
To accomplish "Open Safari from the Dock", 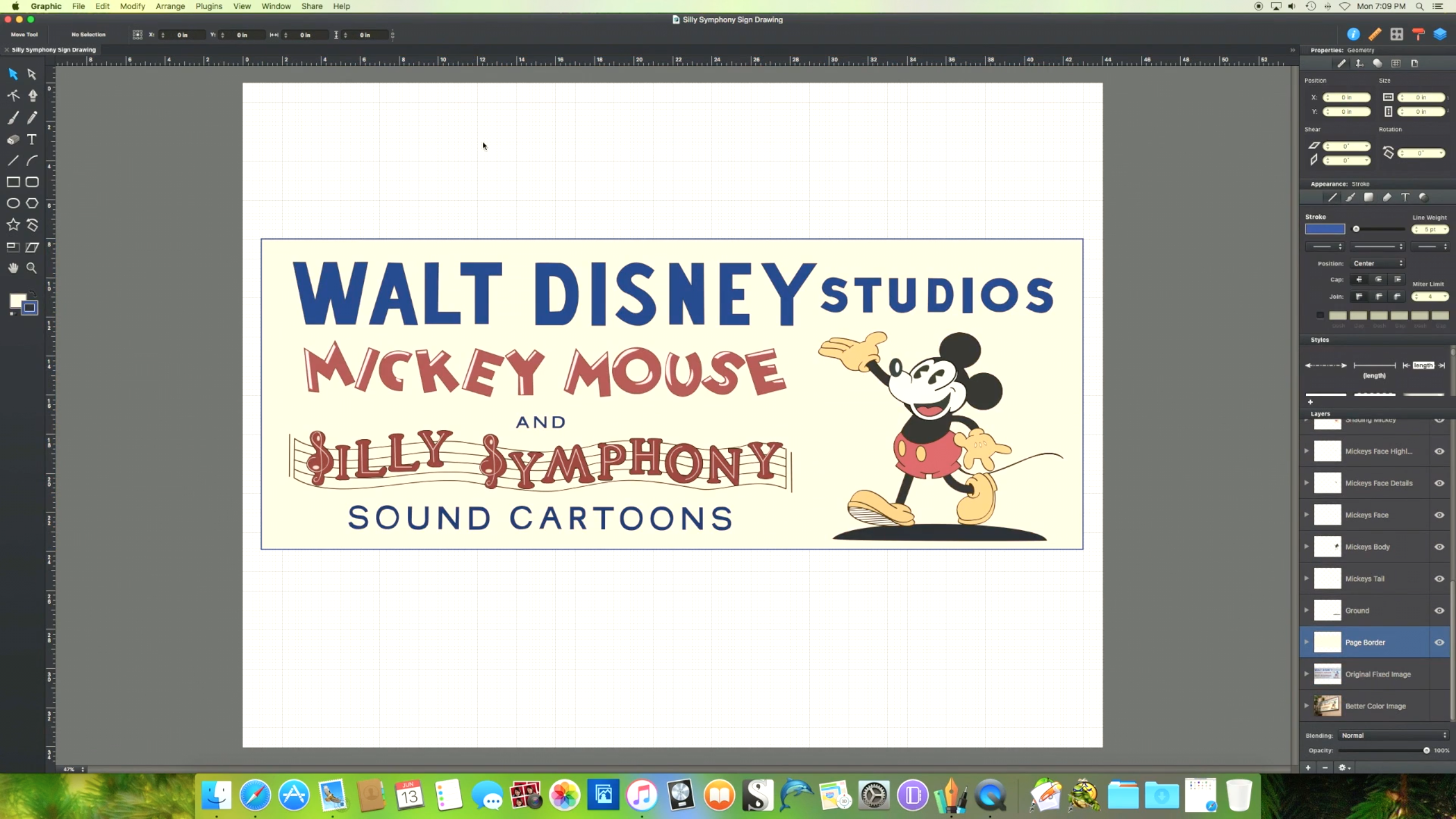I will coord(255,795).
